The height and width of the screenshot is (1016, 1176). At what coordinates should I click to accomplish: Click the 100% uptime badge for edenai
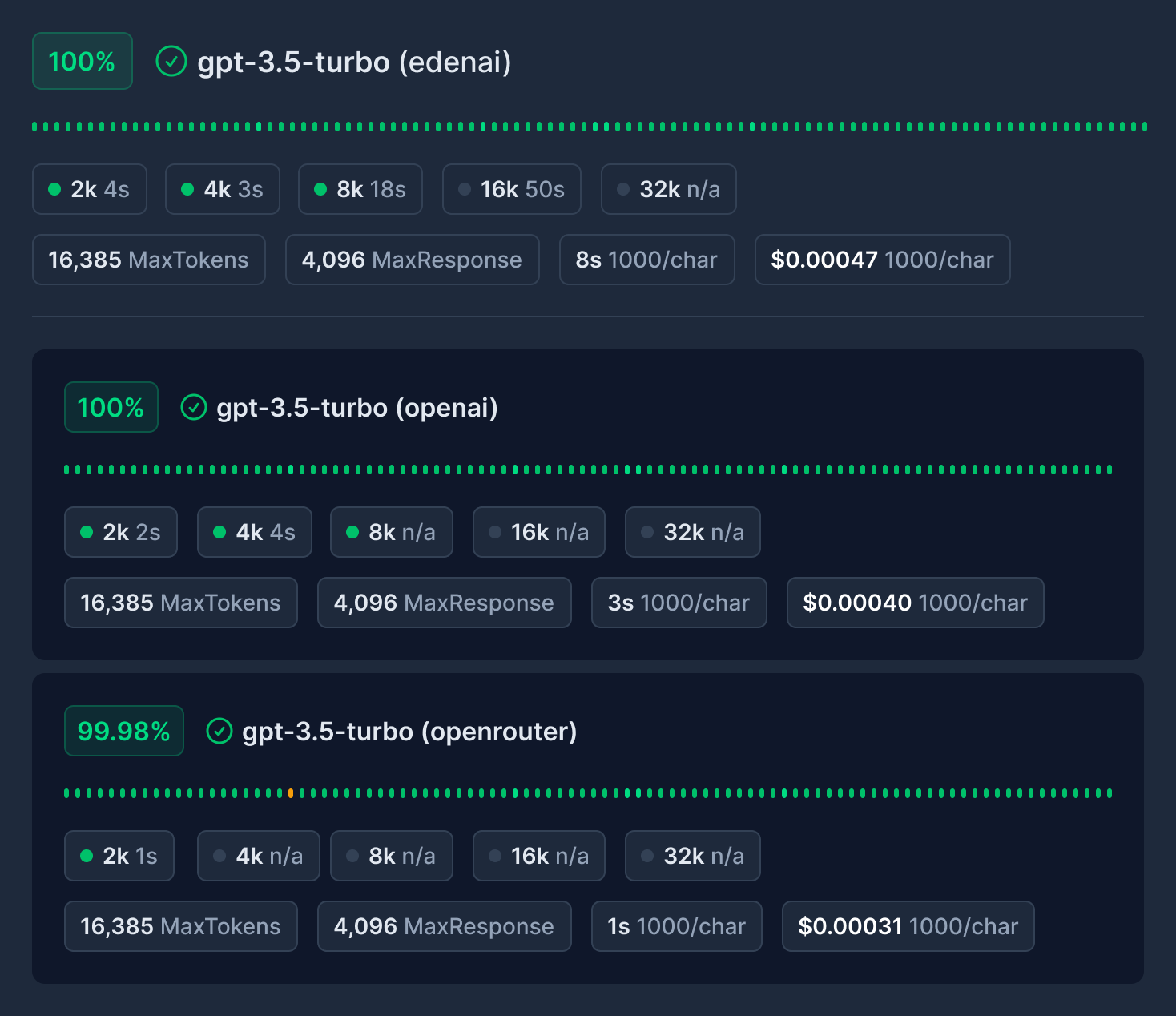click(83, 61)
